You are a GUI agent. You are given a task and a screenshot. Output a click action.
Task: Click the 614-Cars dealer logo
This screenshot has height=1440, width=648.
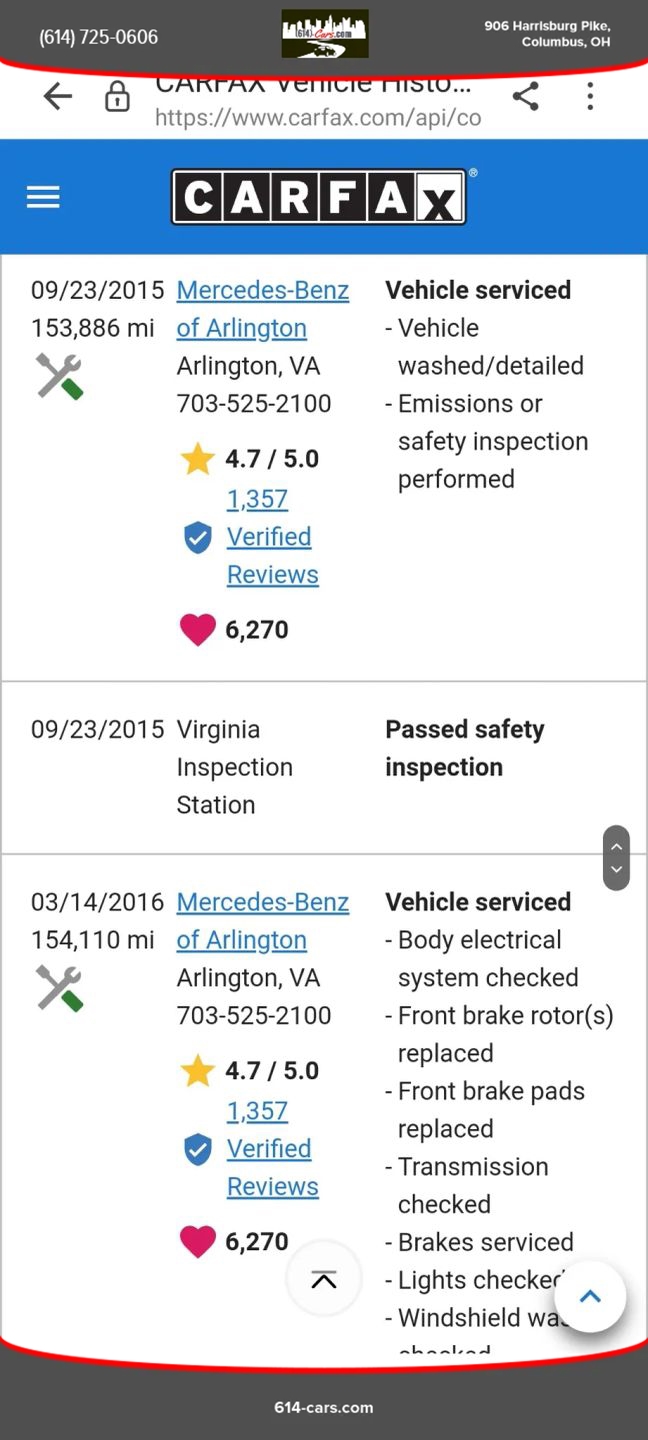click(x=324, y=34)
